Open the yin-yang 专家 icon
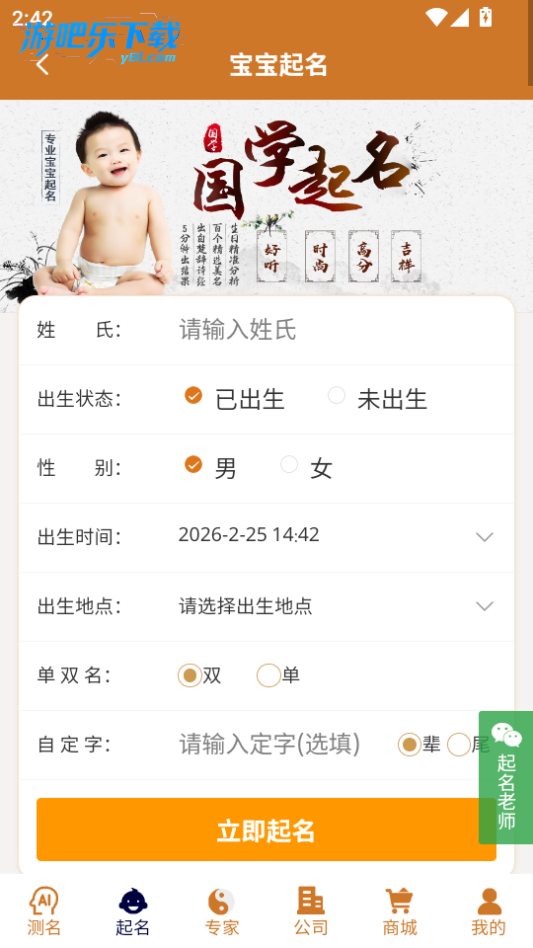This screenshot has width=533, height=948. click(221, 901)
